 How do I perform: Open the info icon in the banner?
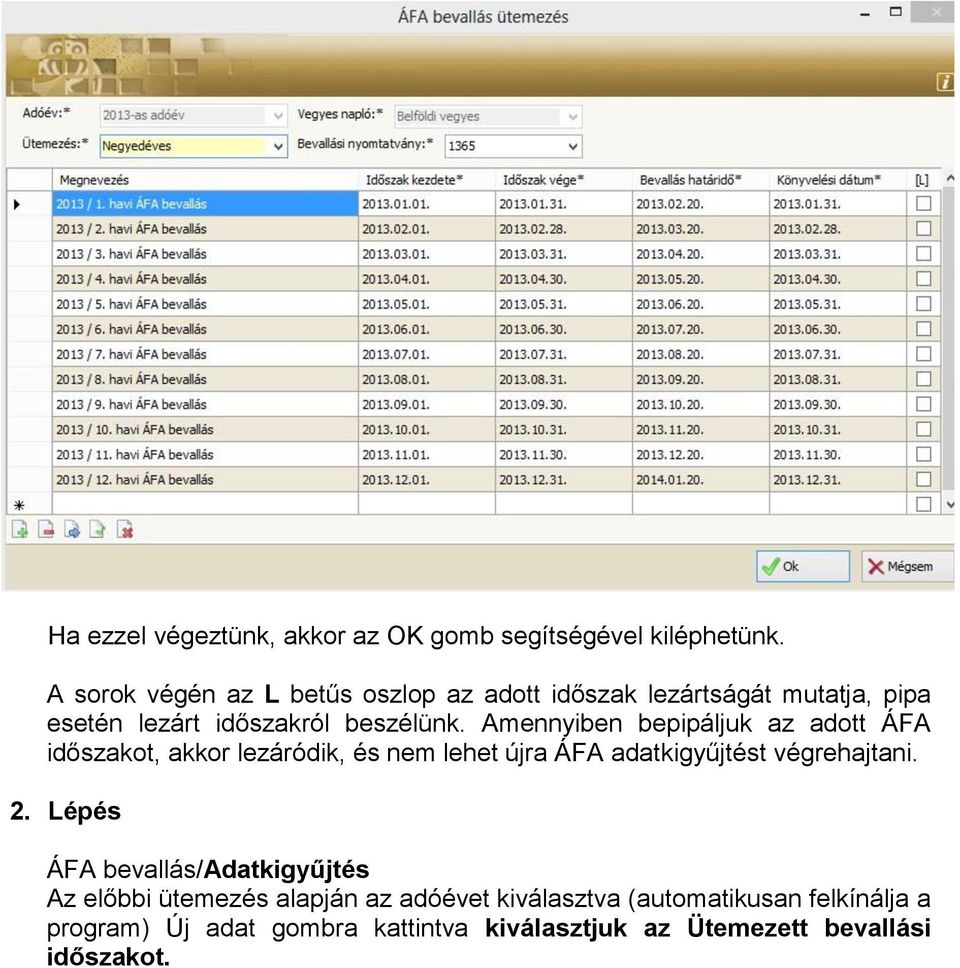tap(945, 81)
